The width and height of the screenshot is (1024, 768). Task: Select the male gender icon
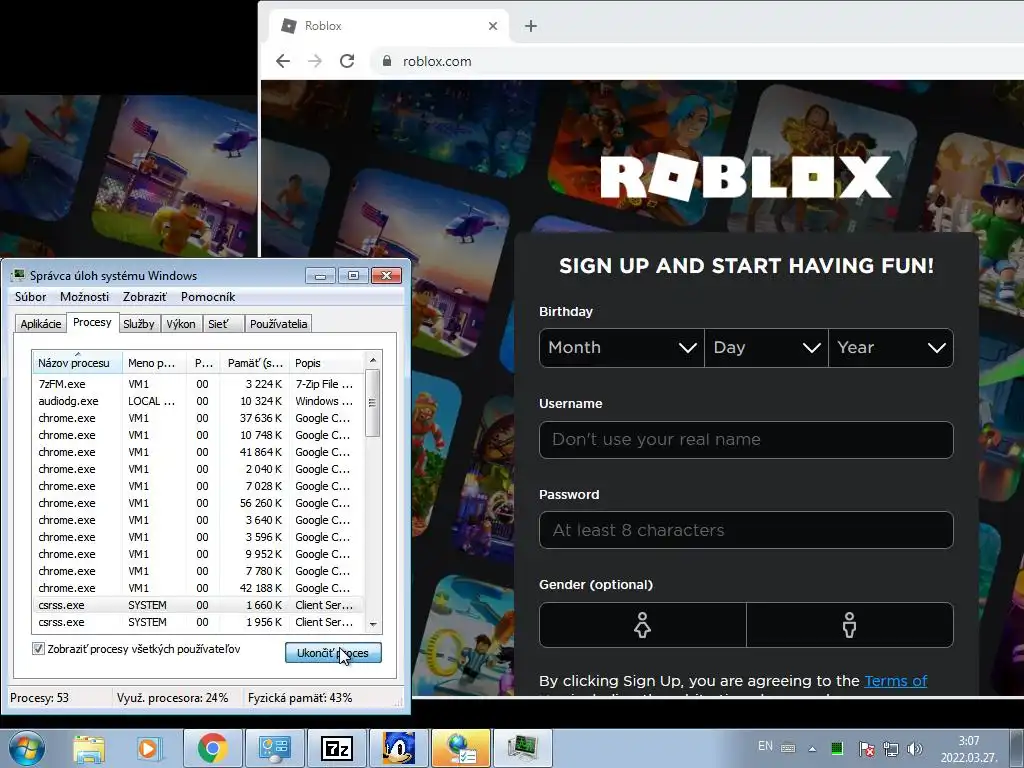click(849, 625)
